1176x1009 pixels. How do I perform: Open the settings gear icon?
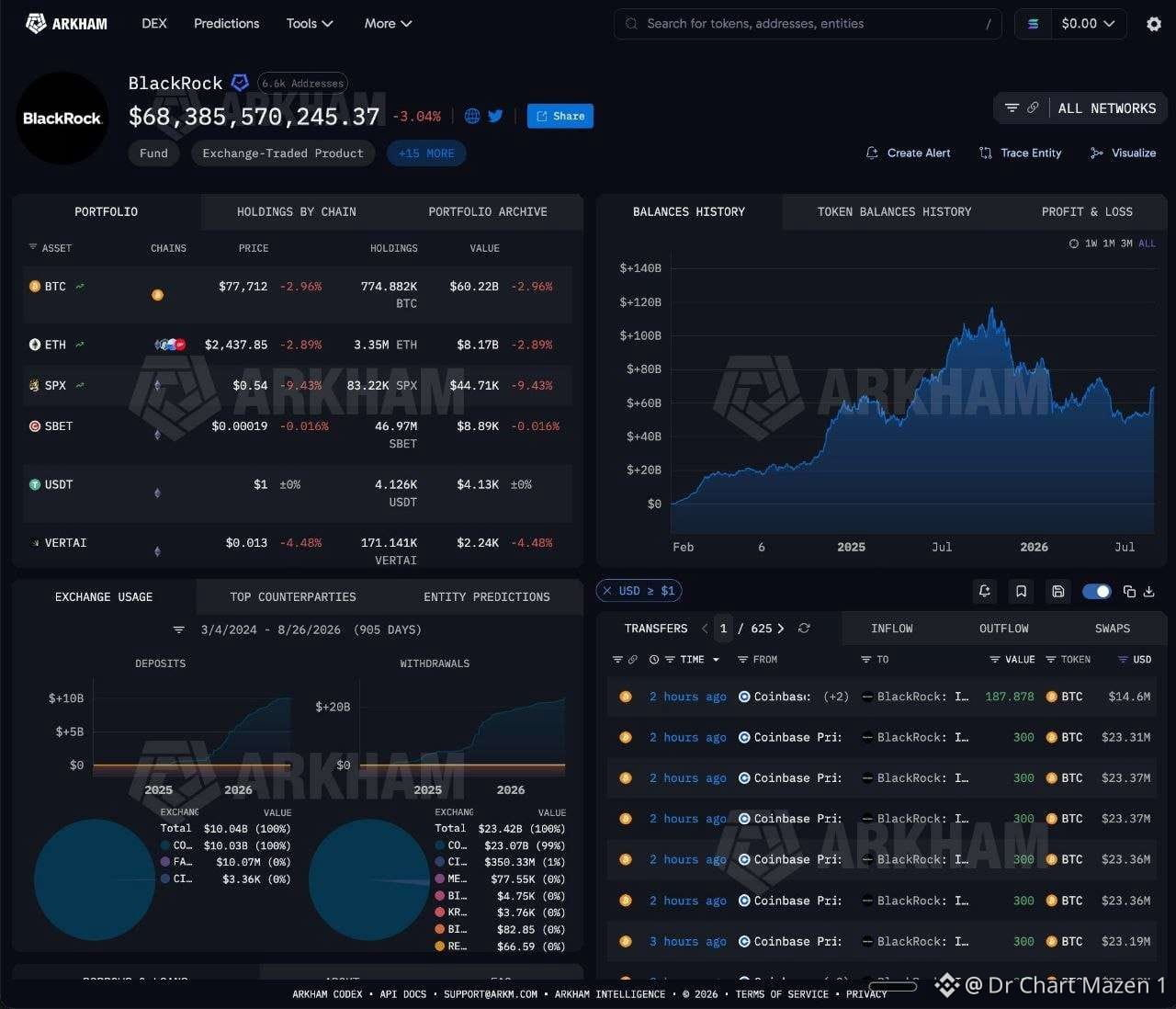pyautogui.click(x=1154, y=24)
